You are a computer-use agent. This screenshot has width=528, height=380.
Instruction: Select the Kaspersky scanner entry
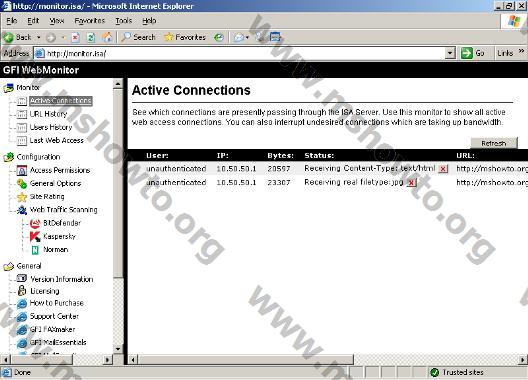pyautogui.click(x=60, y=236)
